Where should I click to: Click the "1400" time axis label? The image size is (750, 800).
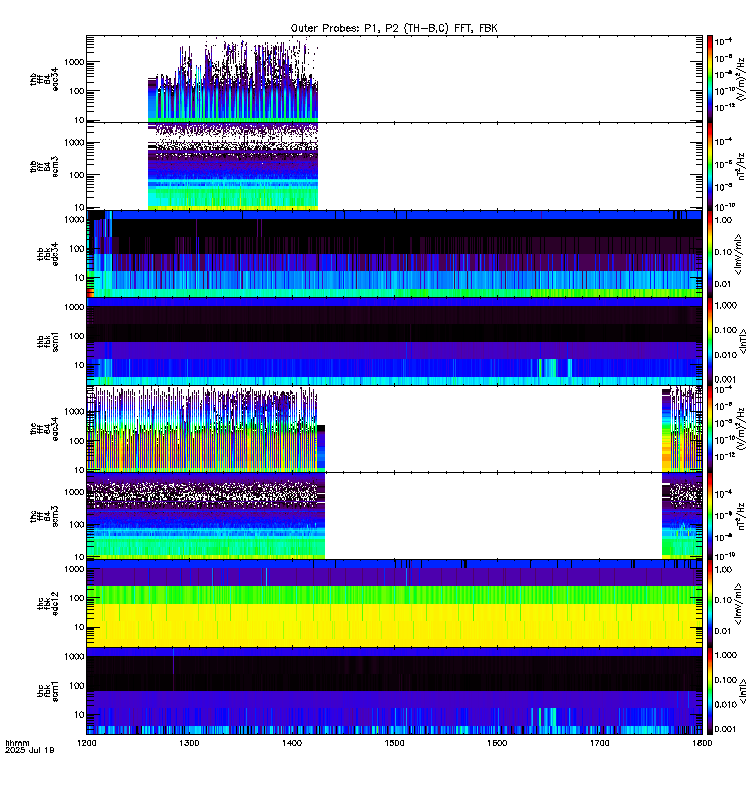tap(292, 743)
